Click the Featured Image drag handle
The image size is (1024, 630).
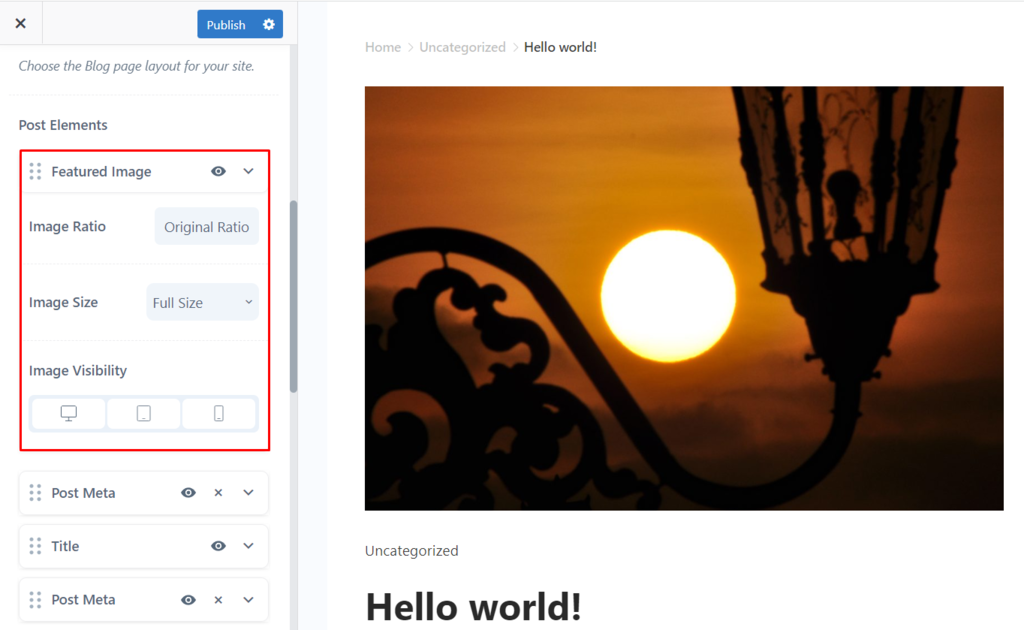[x=35, y=171]
